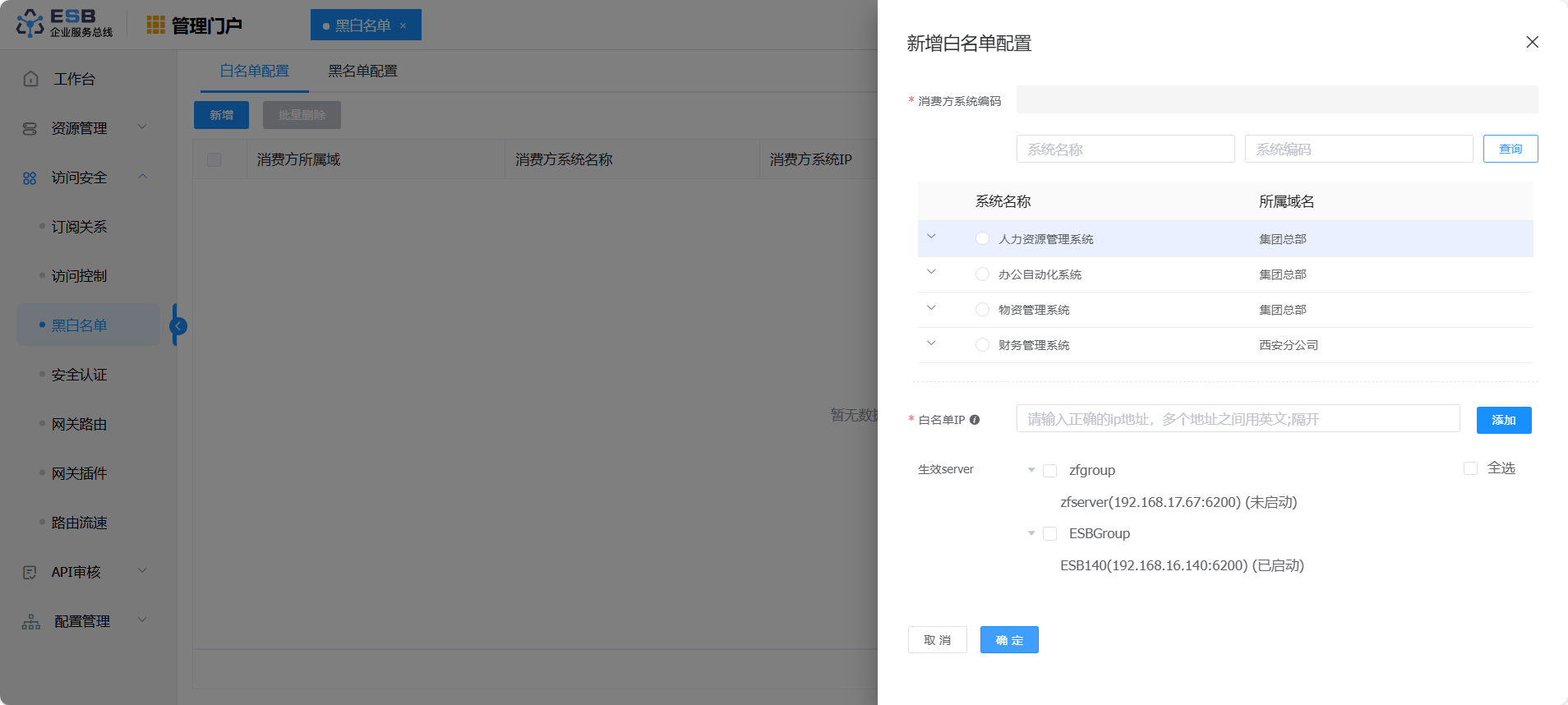Select the 人力资源管理系统 radio button
Image resolution: width=1568 pixels, height=705 pixels.
[x=982, y=239]
